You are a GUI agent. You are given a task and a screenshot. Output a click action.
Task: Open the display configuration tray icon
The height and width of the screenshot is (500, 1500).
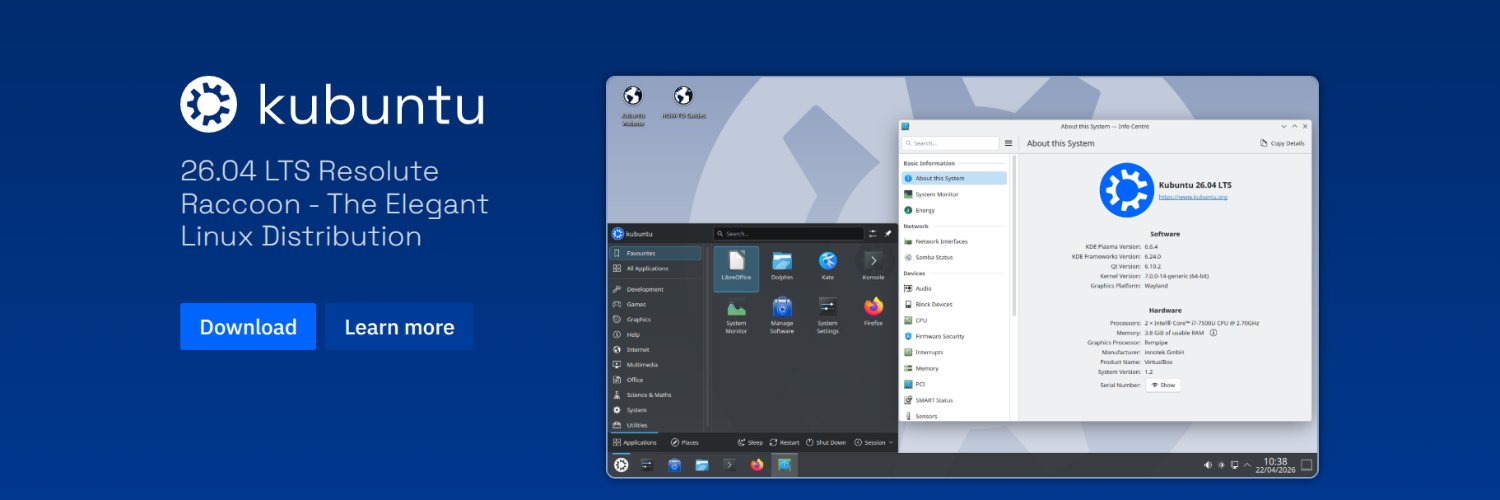(1235, 465)
